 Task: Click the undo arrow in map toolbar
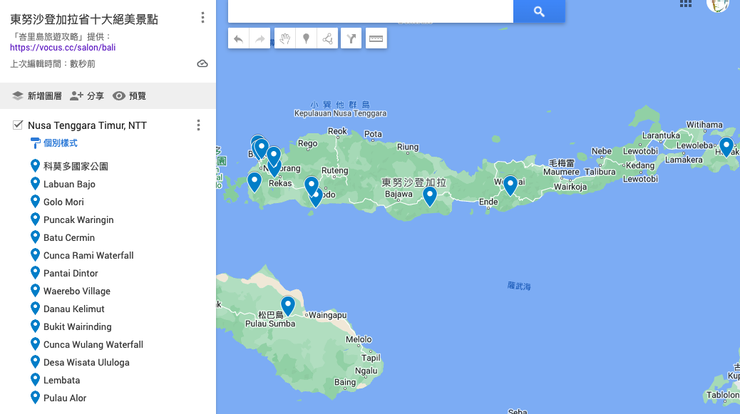[238, 39]
